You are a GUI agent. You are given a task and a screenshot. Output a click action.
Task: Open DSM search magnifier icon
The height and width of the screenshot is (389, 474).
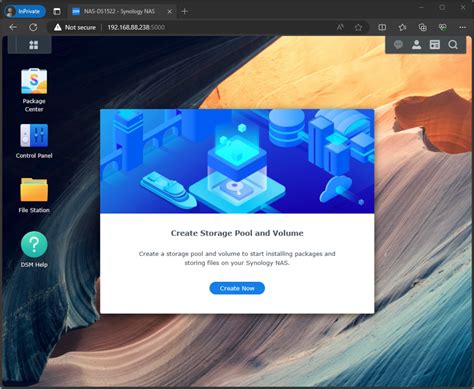[x=453, y=45]
